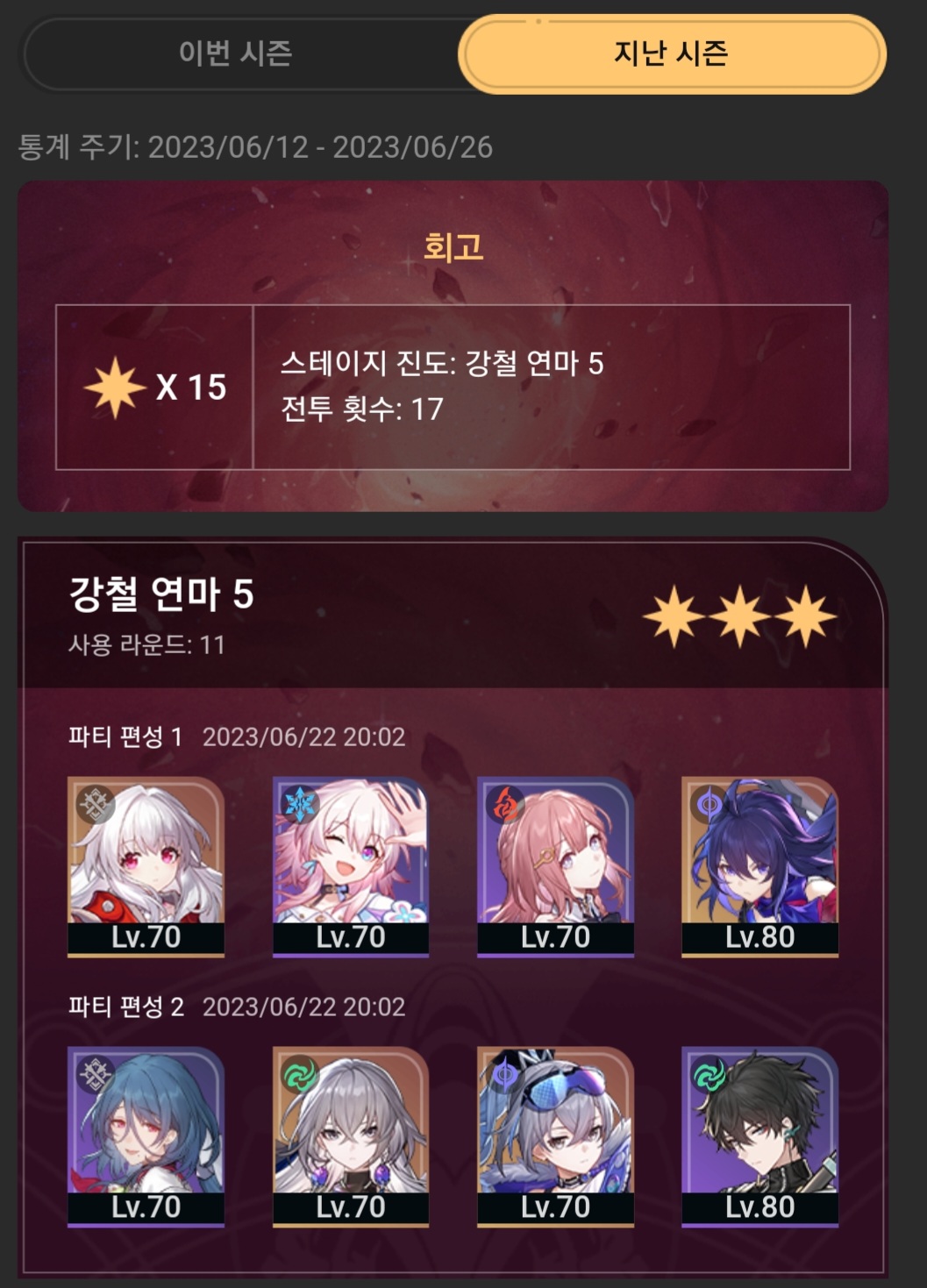Click the Fire element icon on Asta
927x1288 pixels.
click(504, 804)
